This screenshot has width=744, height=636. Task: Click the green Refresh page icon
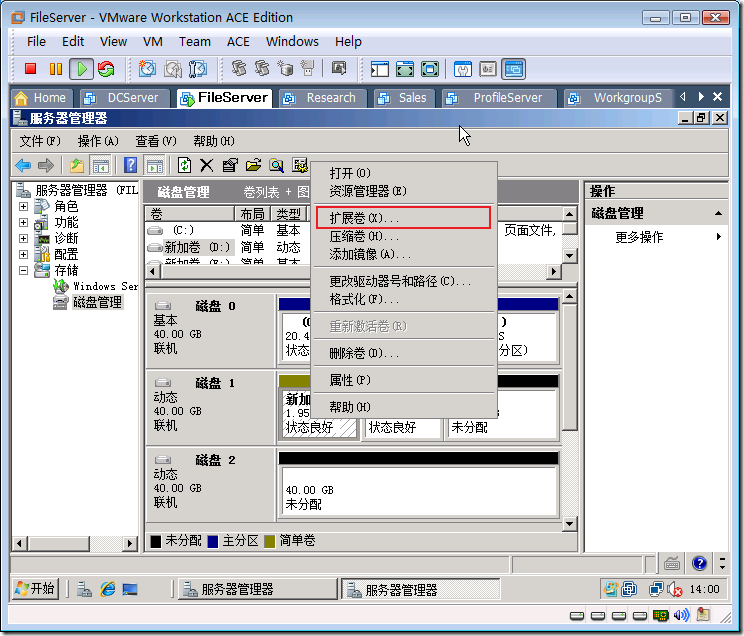coord(184,165)
